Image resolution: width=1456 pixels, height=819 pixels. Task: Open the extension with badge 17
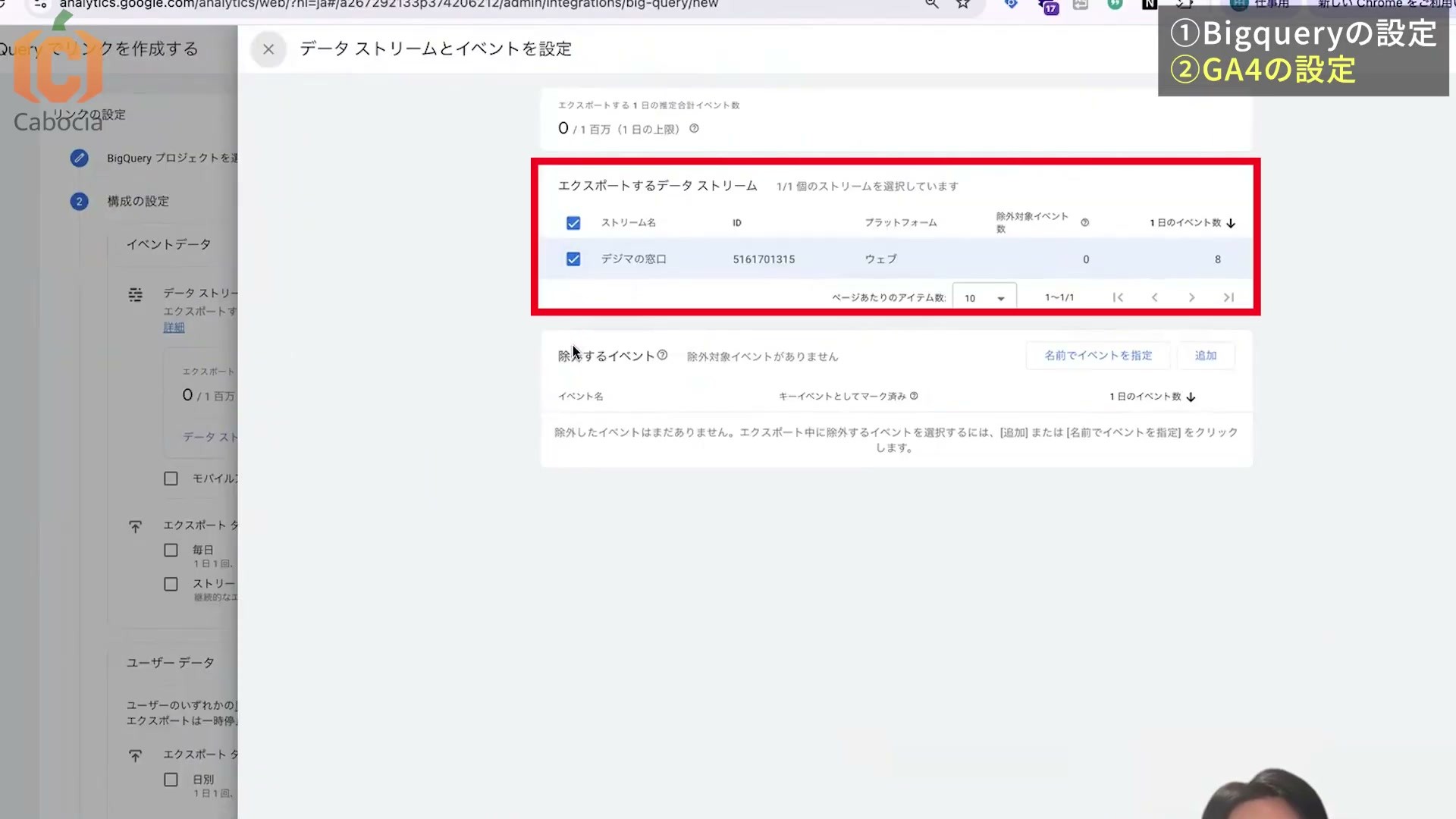[x=1049, y=6]
